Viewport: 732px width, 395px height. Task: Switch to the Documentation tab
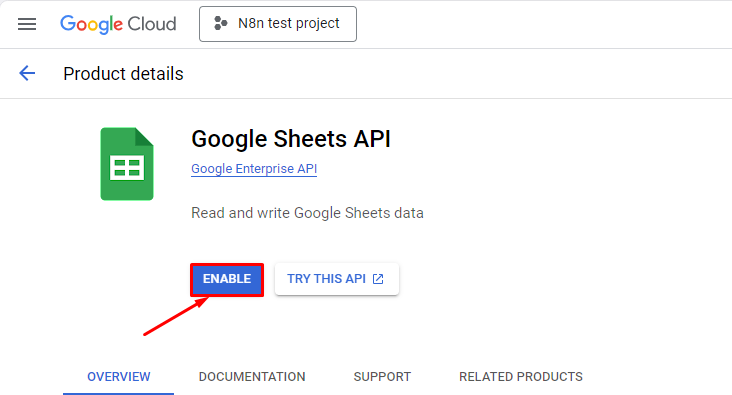point(252,377)
